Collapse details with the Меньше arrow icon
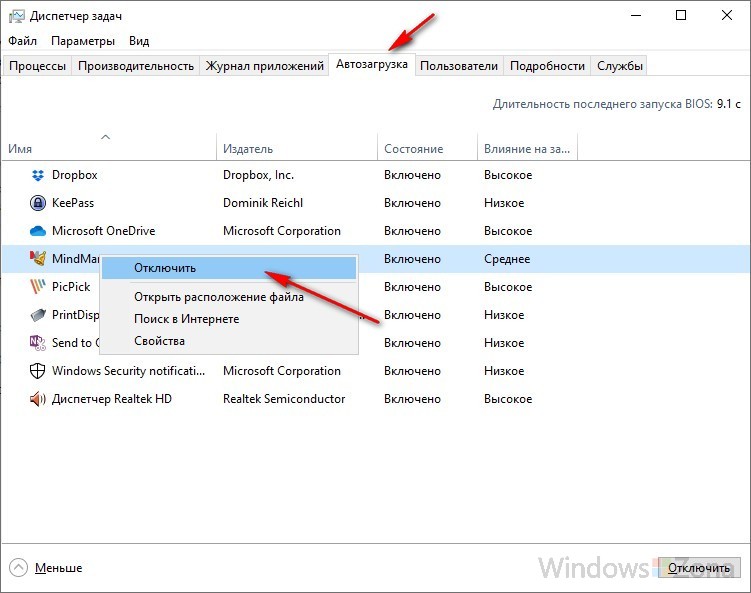 (x=18, y=568)
